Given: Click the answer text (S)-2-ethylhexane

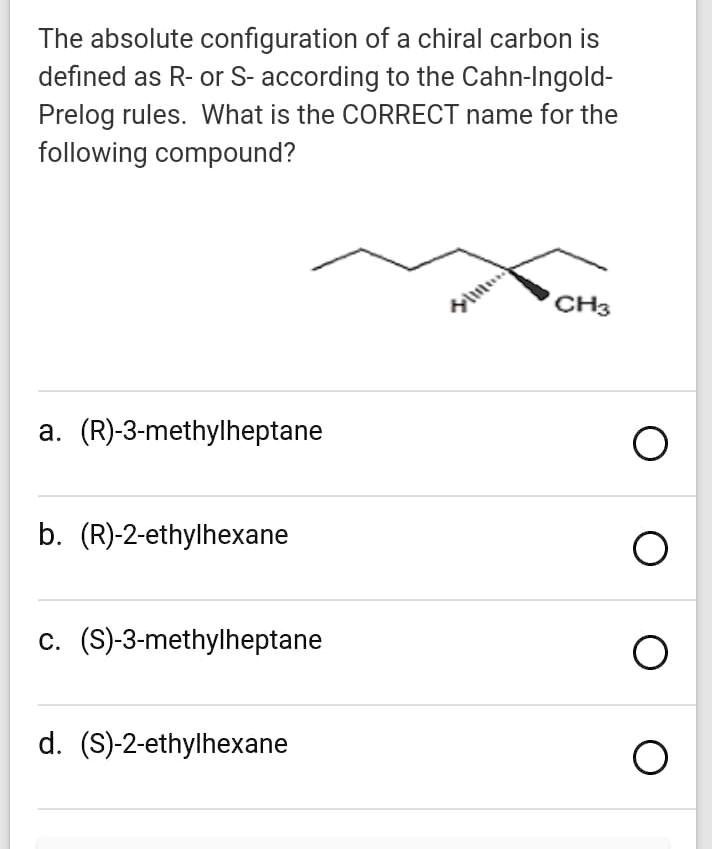Looking at the screenshot, I should [x=184, y=744].
